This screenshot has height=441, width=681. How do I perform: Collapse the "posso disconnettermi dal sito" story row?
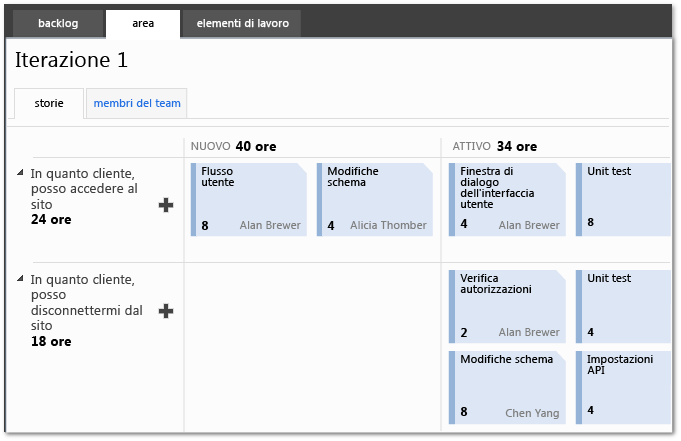[20, 279]
